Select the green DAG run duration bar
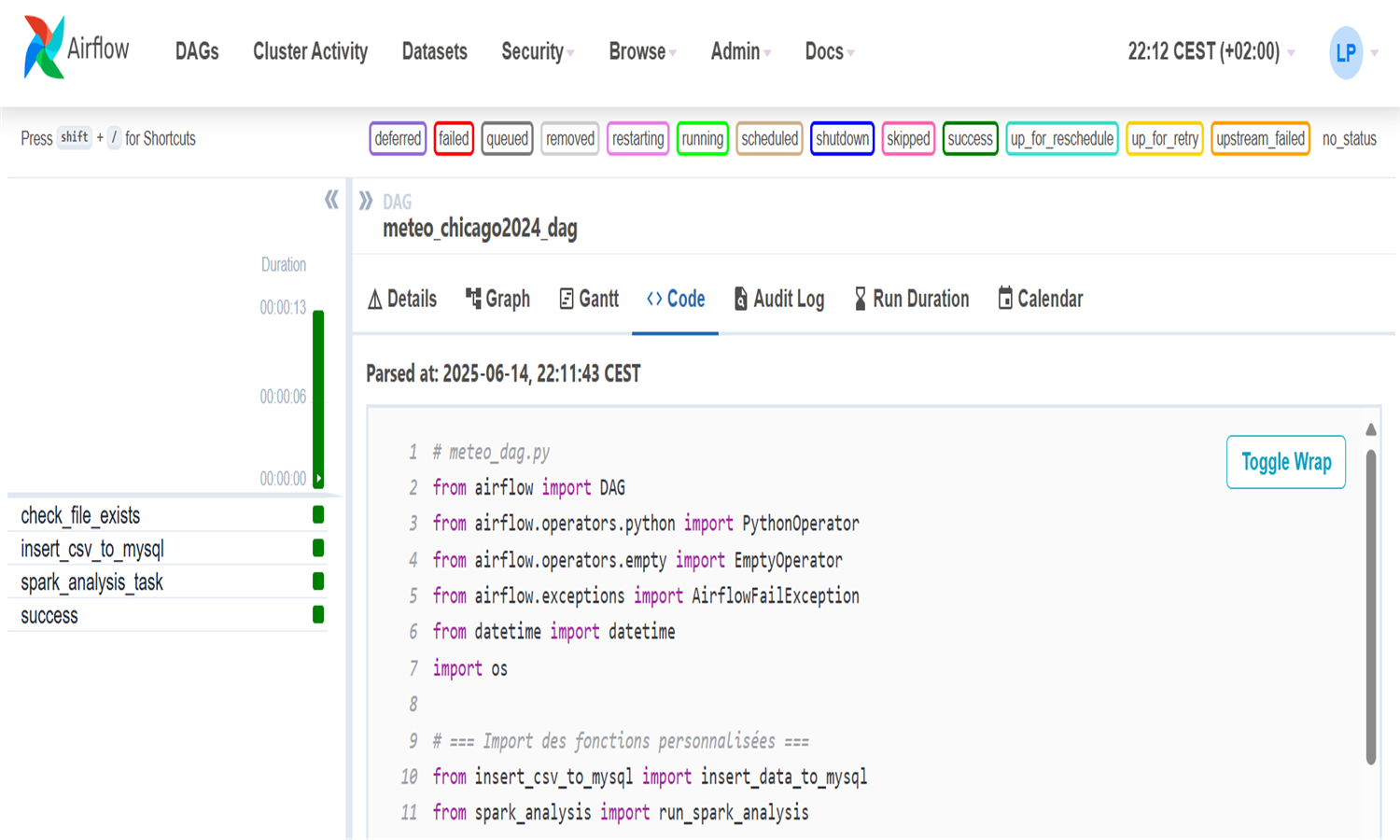1400x840 pixels. pos(318,397)
